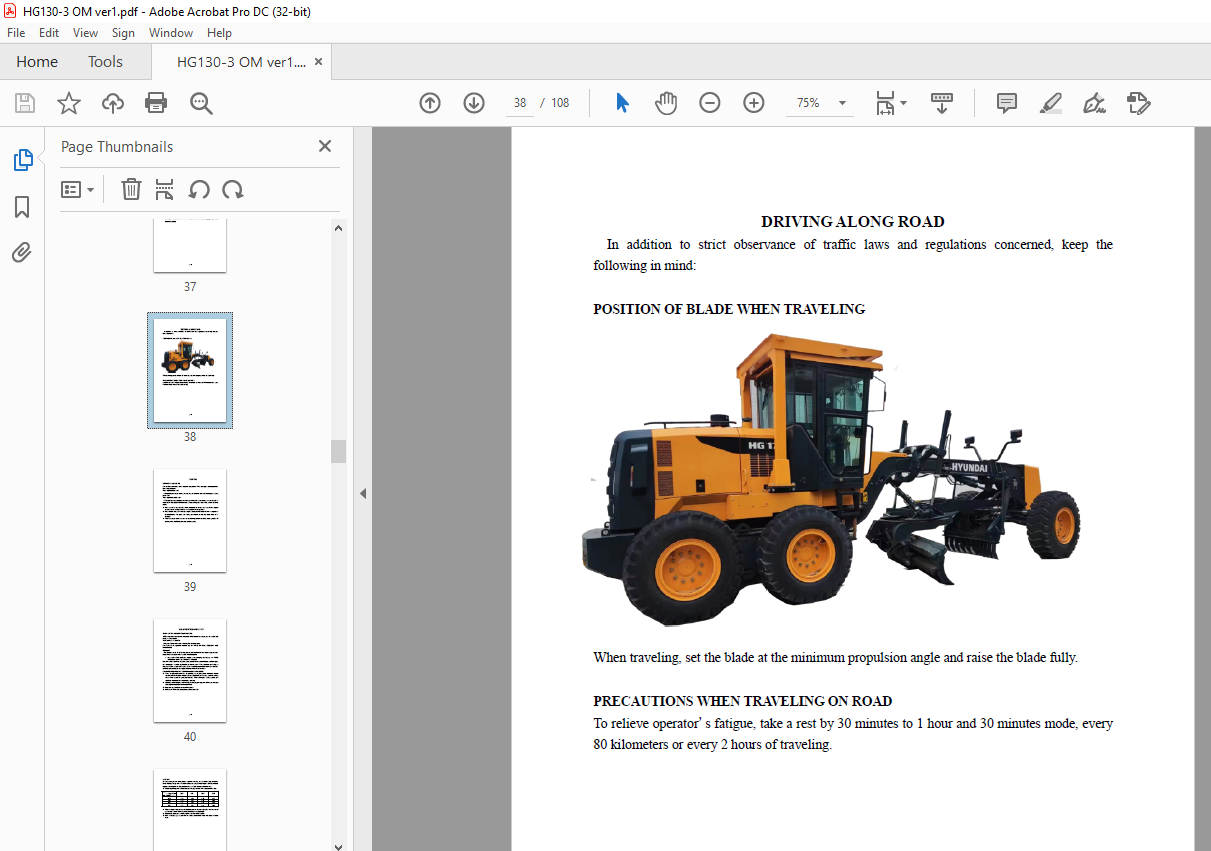Rotate thumbnails counterclockwise
This screenshot has width=1211, height=851.
tap(199, 189)
